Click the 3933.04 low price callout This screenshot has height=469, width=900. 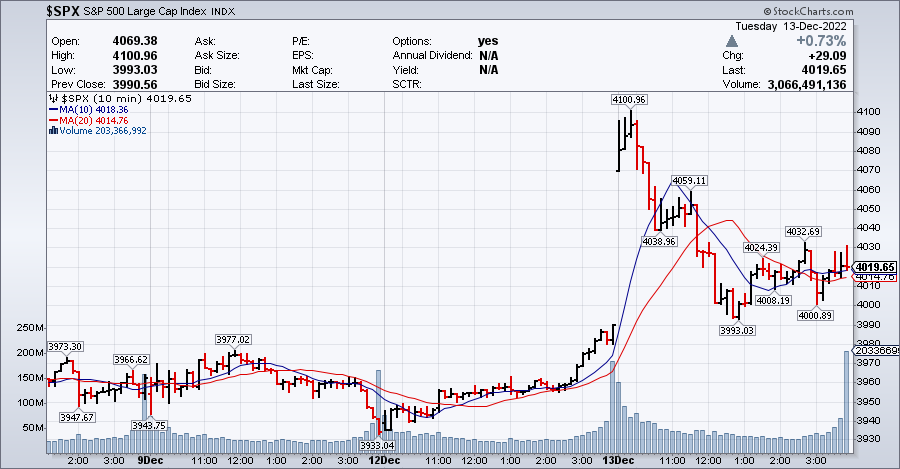(x=376, y=445)
